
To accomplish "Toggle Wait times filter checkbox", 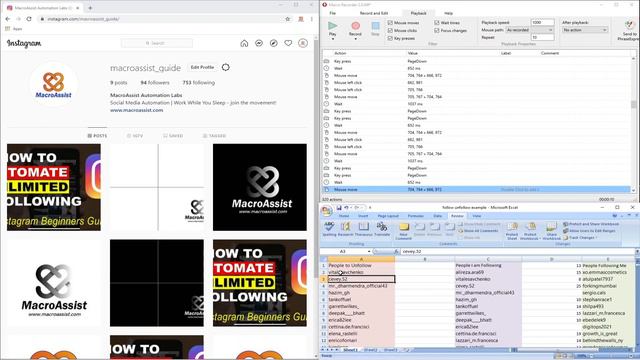I will [x=437, y=23].
